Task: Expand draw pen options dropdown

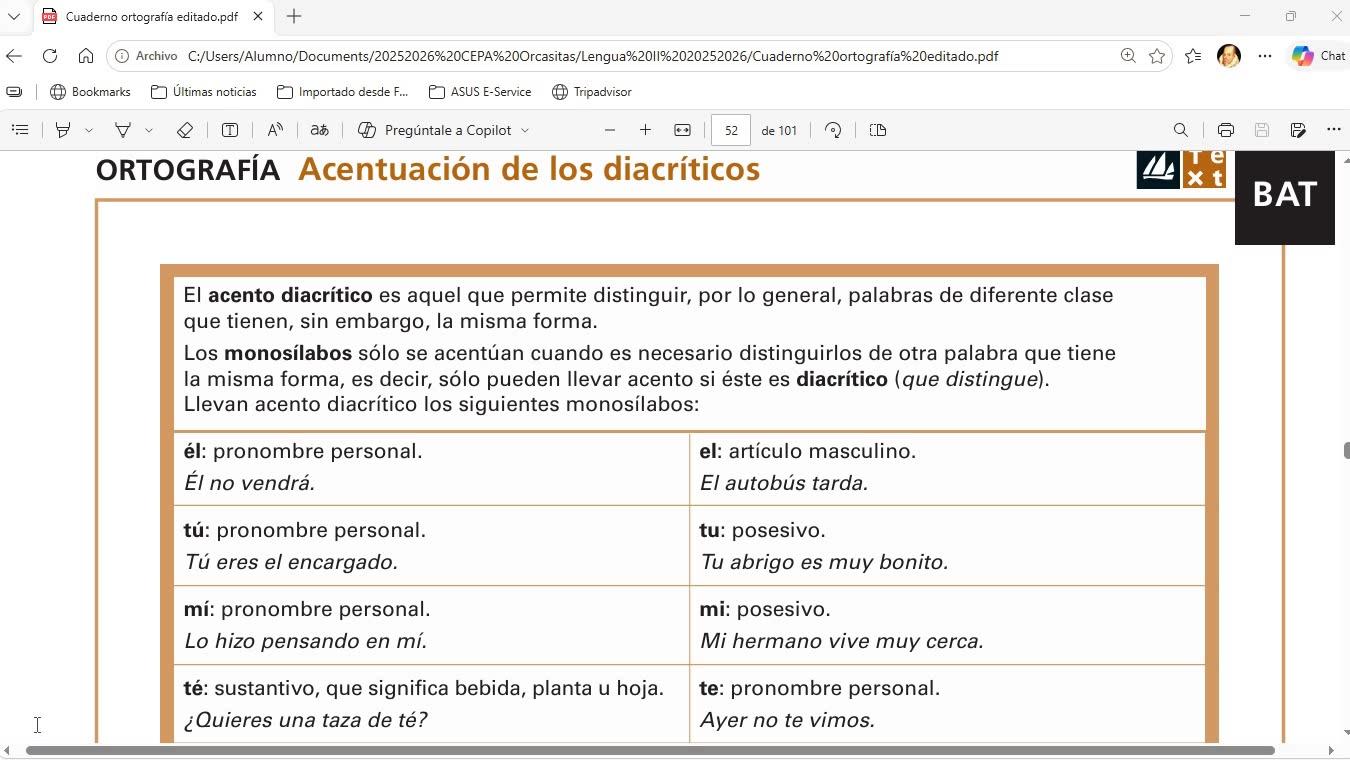Action: pyautogui.click(x=149, y=130)
